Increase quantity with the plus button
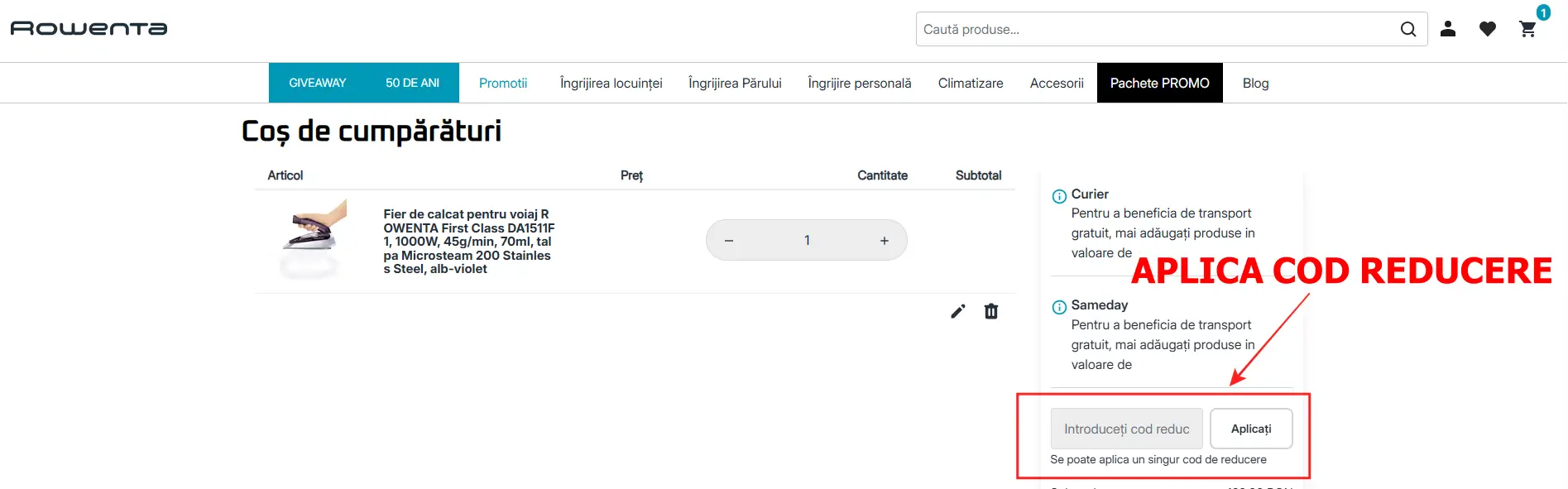 pyautogui.click(x=884, y=241)
